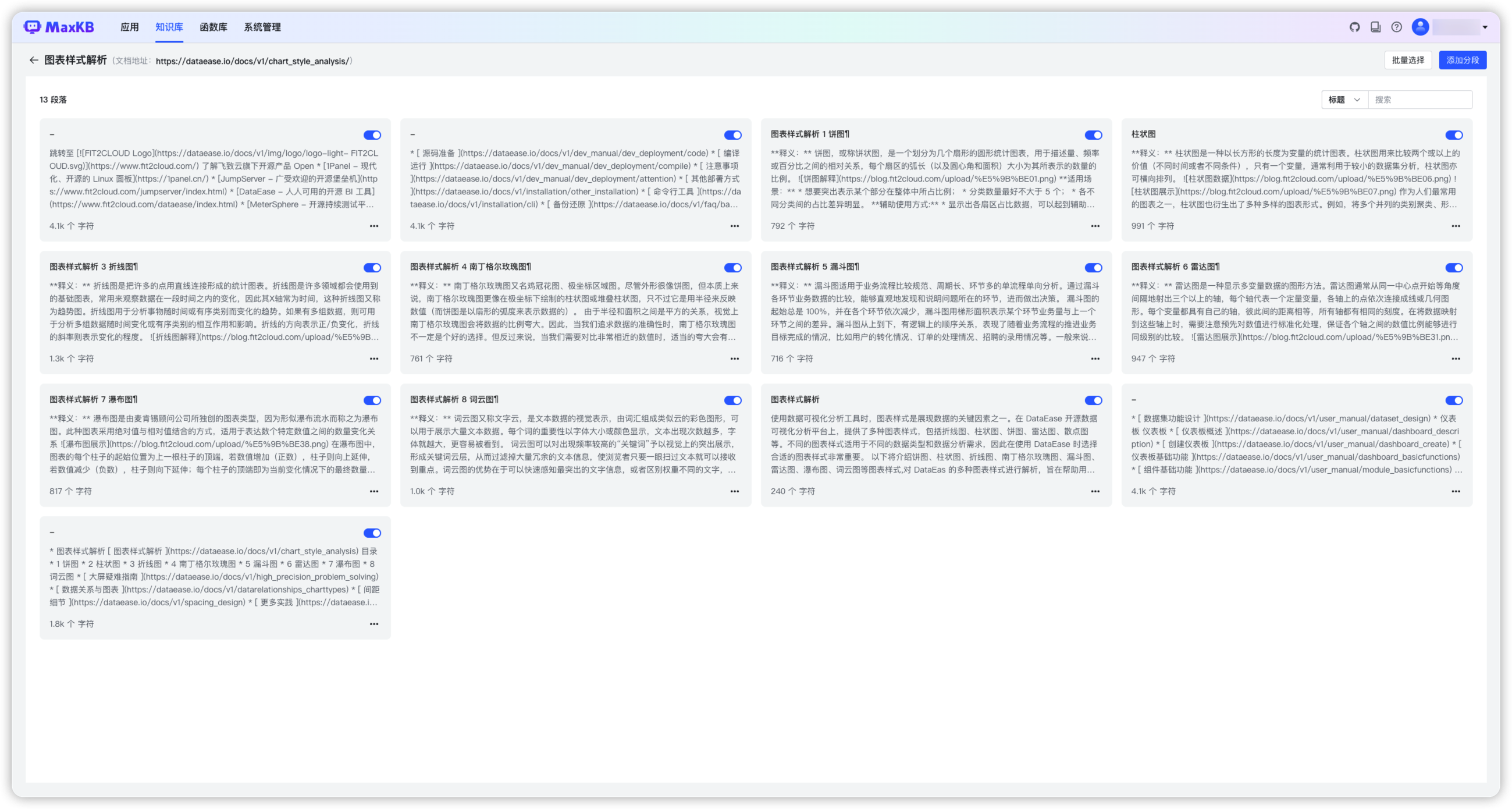This screenshot has width=1512, height=809.
Task: Expand the 标题 search type dropdown
Action: click(x=1344, y=100)
